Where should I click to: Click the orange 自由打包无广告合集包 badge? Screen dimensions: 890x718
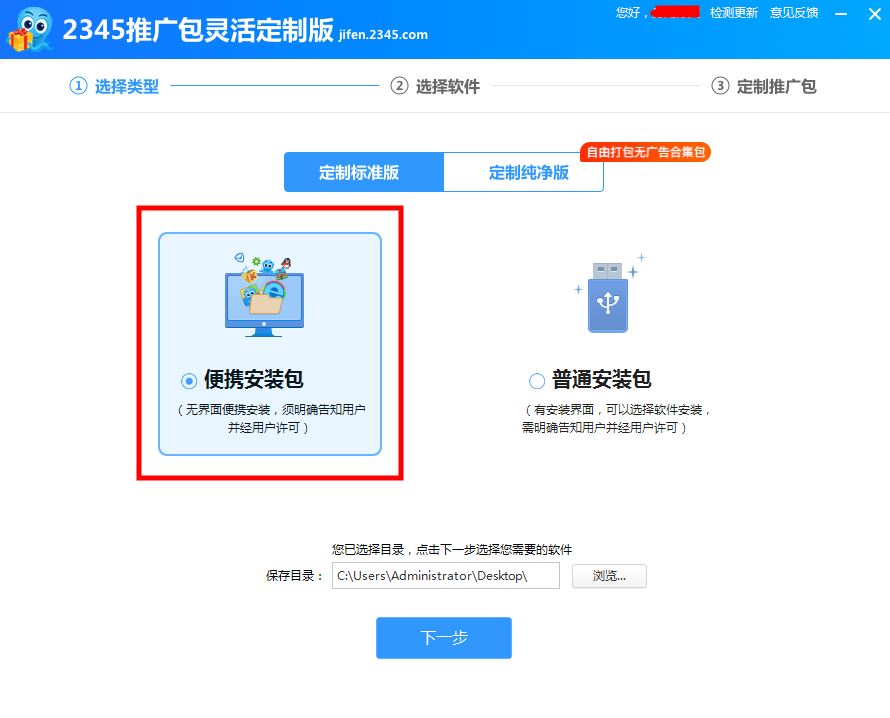(645, 153)
